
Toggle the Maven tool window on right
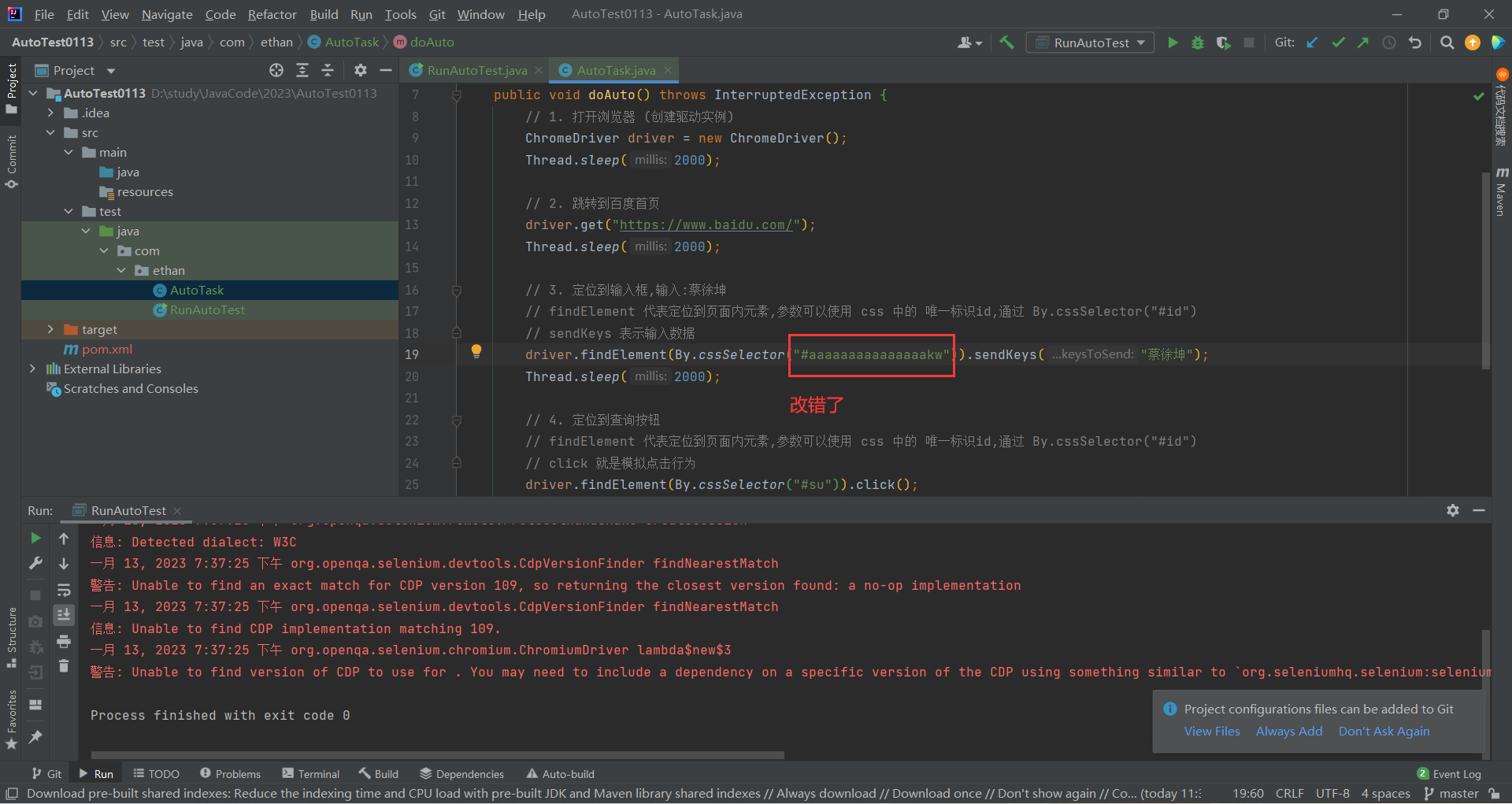[x=1501, y=191]
